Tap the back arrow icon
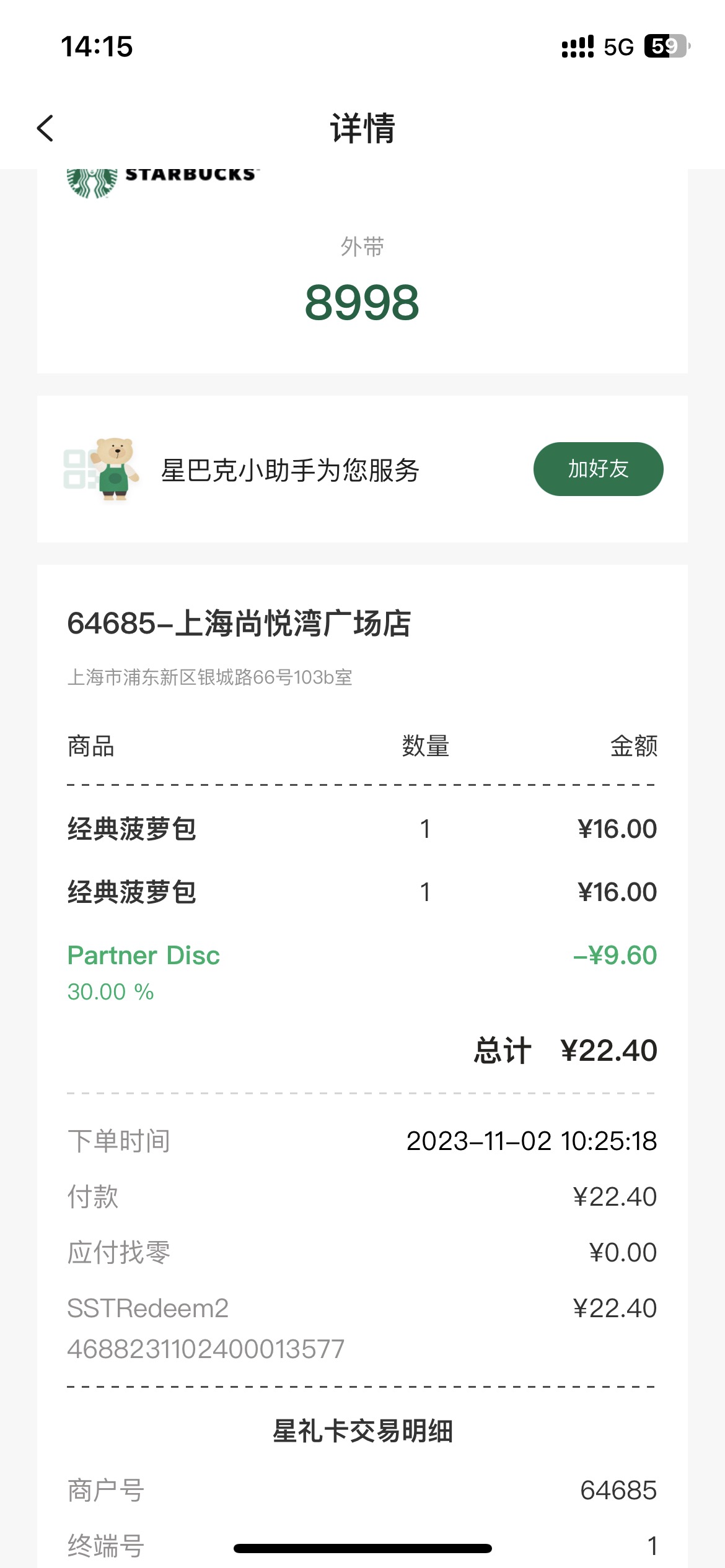This screenshot has height=1568, width=725. click(x=45, y=128)
